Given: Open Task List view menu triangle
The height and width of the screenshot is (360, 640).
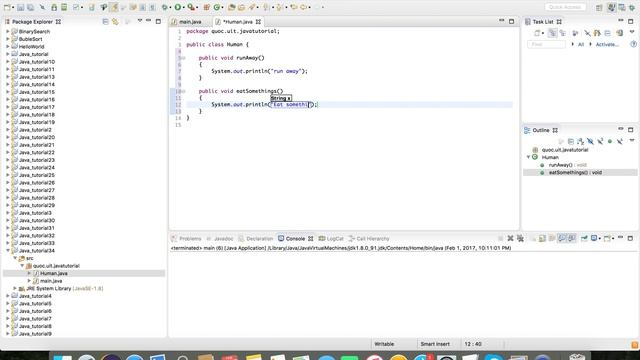Looking at the screenshot, I should (632, 31).
